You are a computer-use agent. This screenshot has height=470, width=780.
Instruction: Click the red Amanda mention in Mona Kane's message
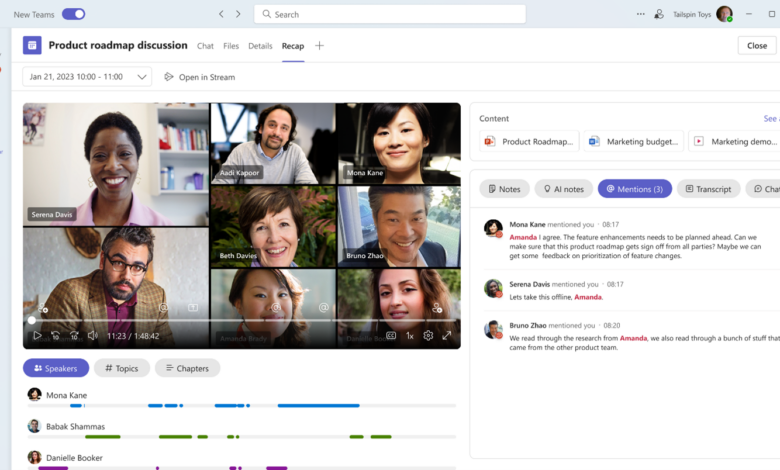523,237
